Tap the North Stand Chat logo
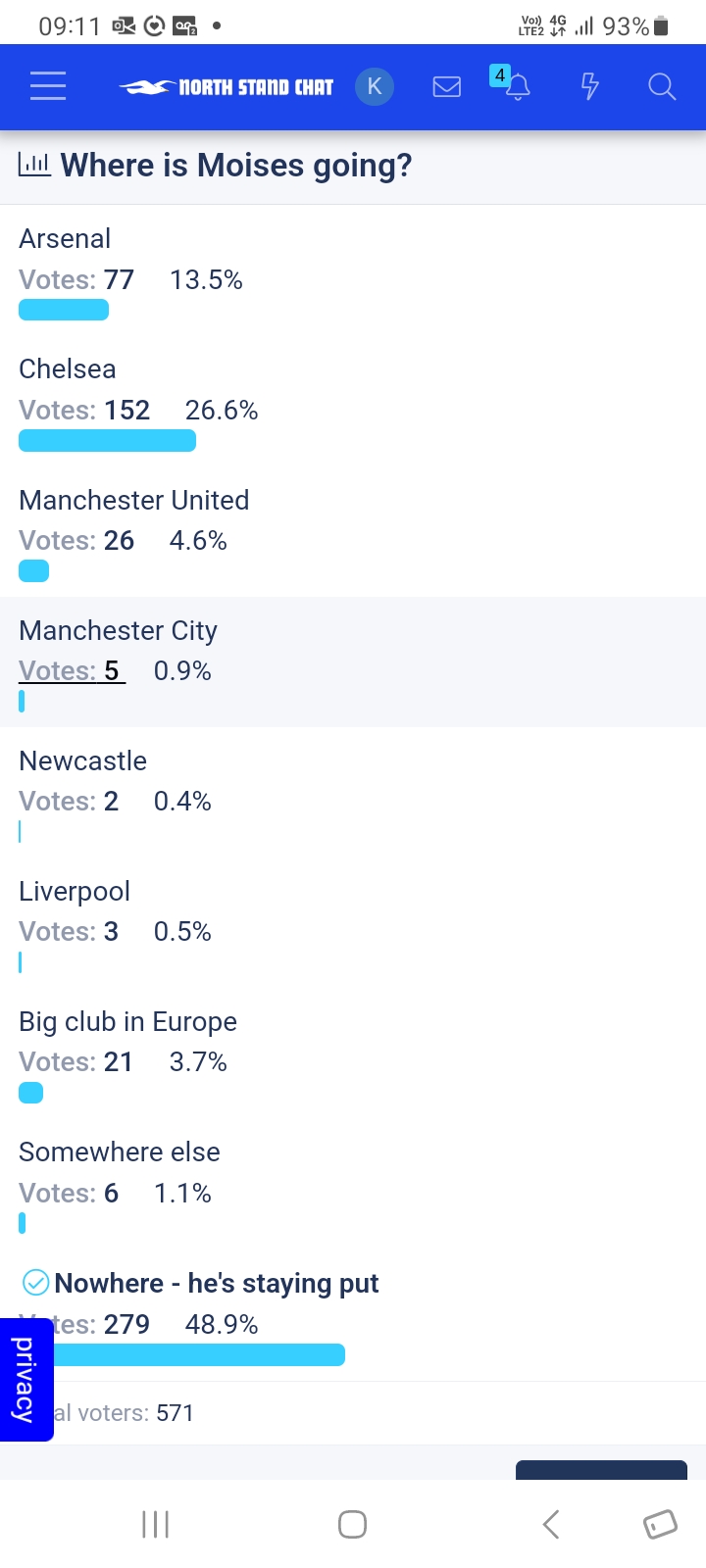Image resolution: width=706 pixels, height=1568 pixels. [x=227, y=87]
